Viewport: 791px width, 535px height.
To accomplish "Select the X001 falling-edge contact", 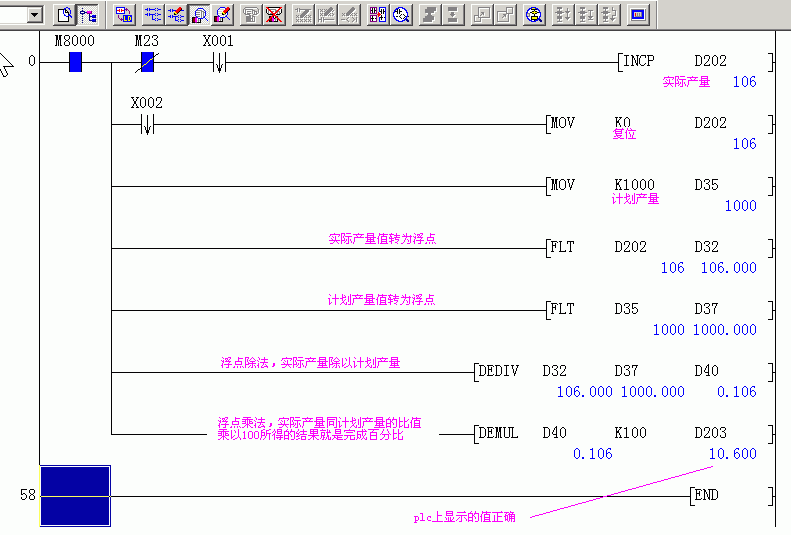I will point(219,63).
